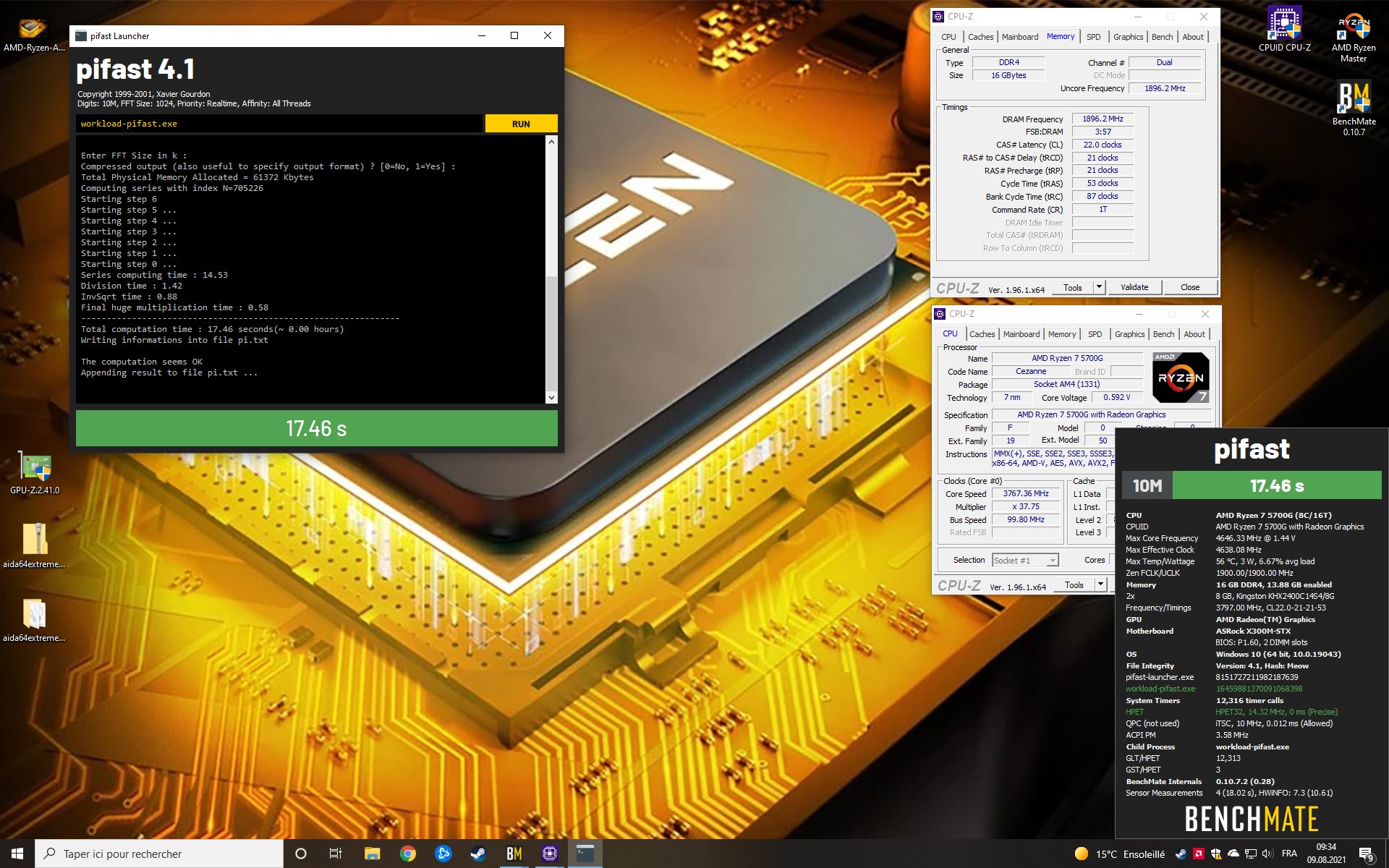Screen dimensions: 1389x868
Task: Open the FRA language indicator
Action: tap(1289, 854)
